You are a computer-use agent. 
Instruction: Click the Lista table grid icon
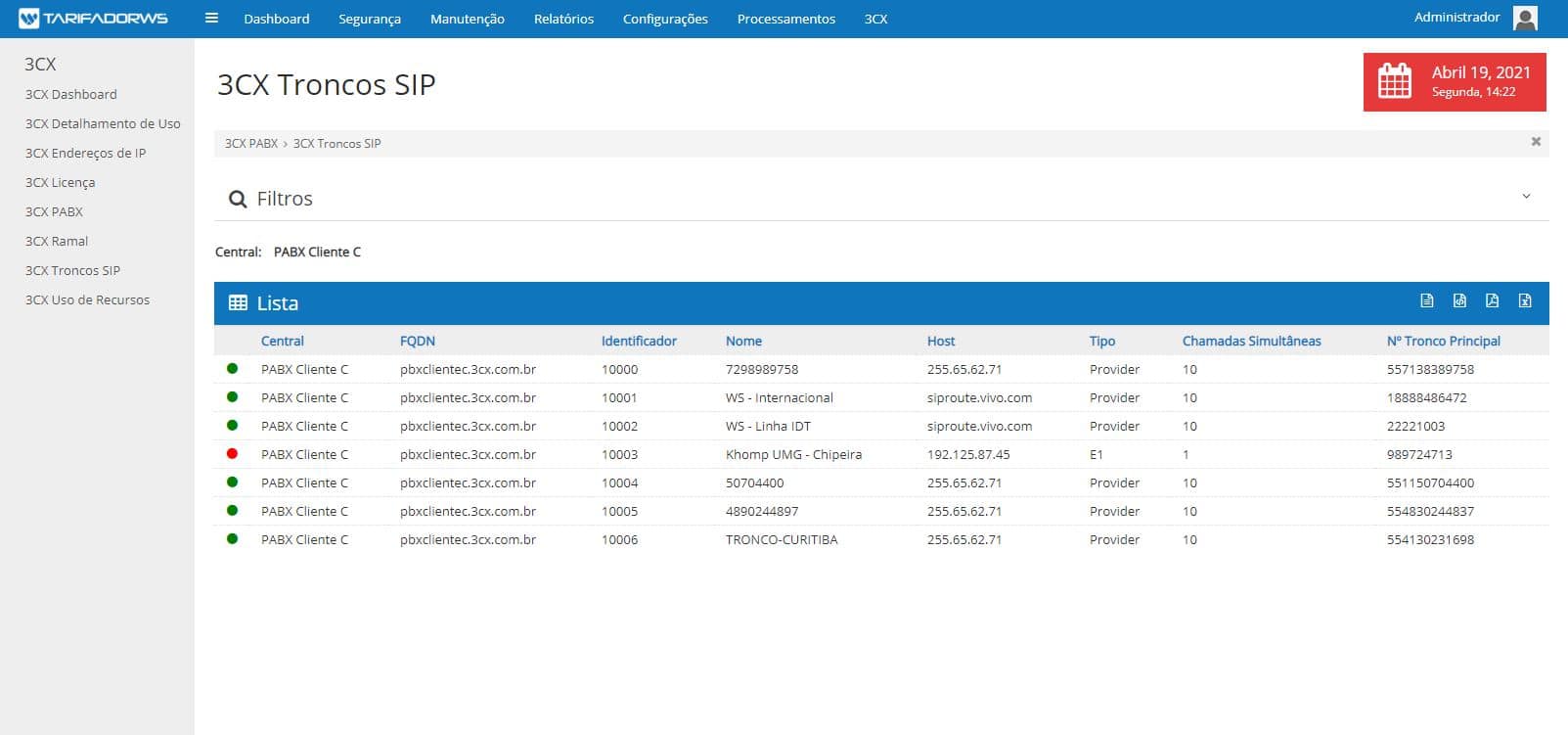point(238,303)
